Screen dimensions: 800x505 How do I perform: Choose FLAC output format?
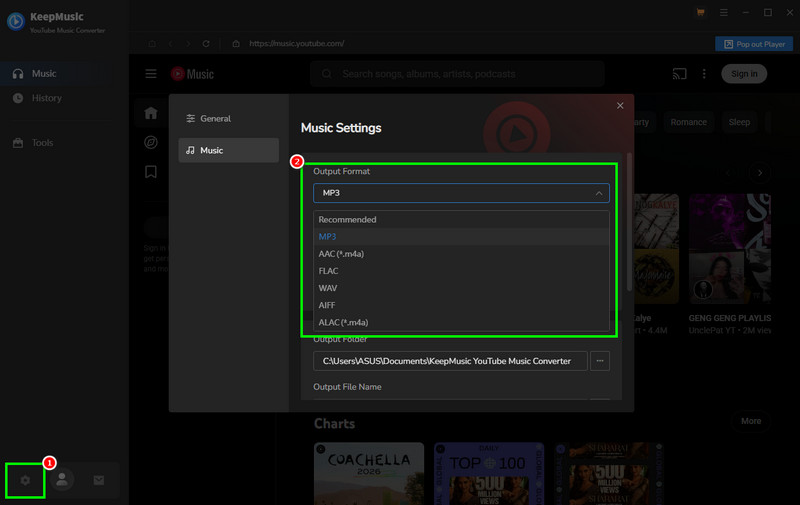(x=461, y=271)
